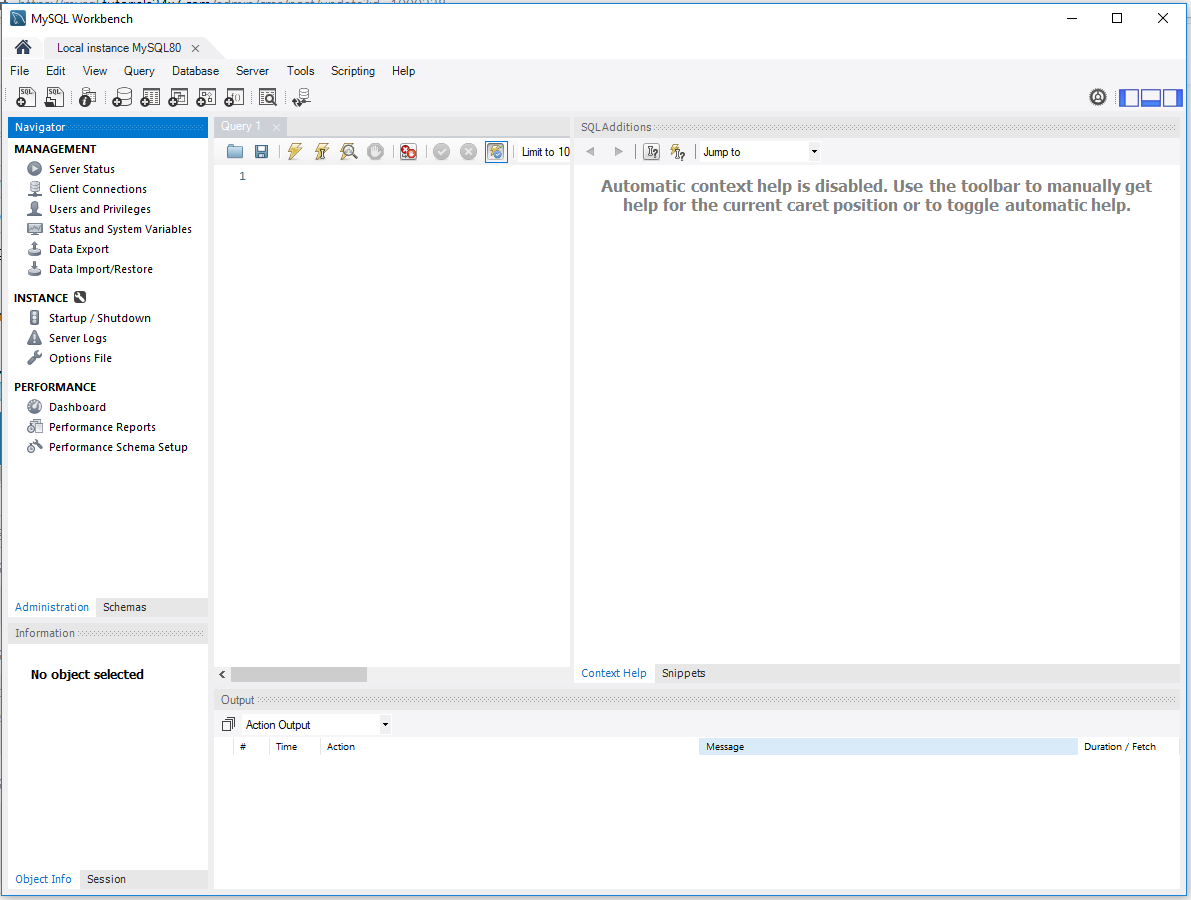Get context help for caret position

tap(652, 152)
